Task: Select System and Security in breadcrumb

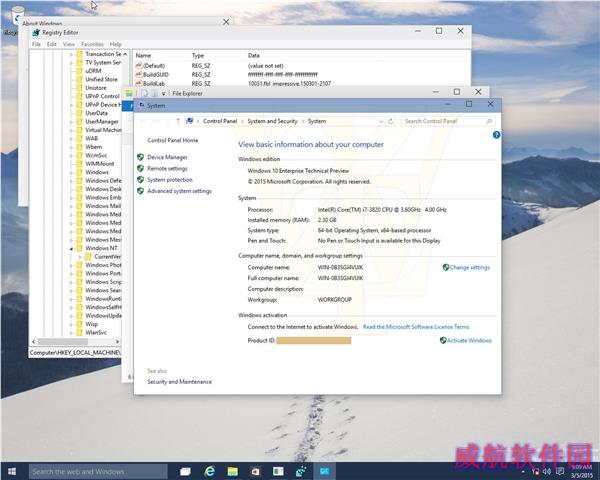Action: point(272,121)
